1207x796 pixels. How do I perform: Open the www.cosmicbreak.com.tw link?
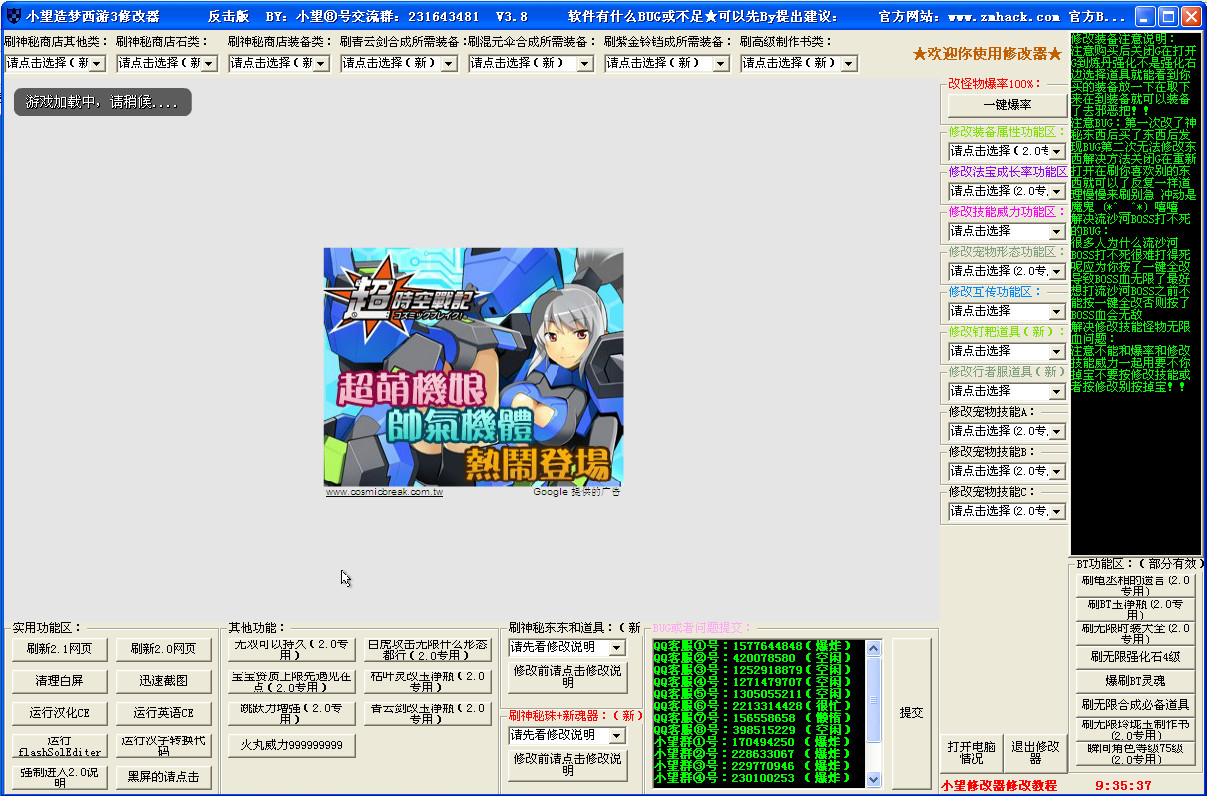[x=384, y=492]
